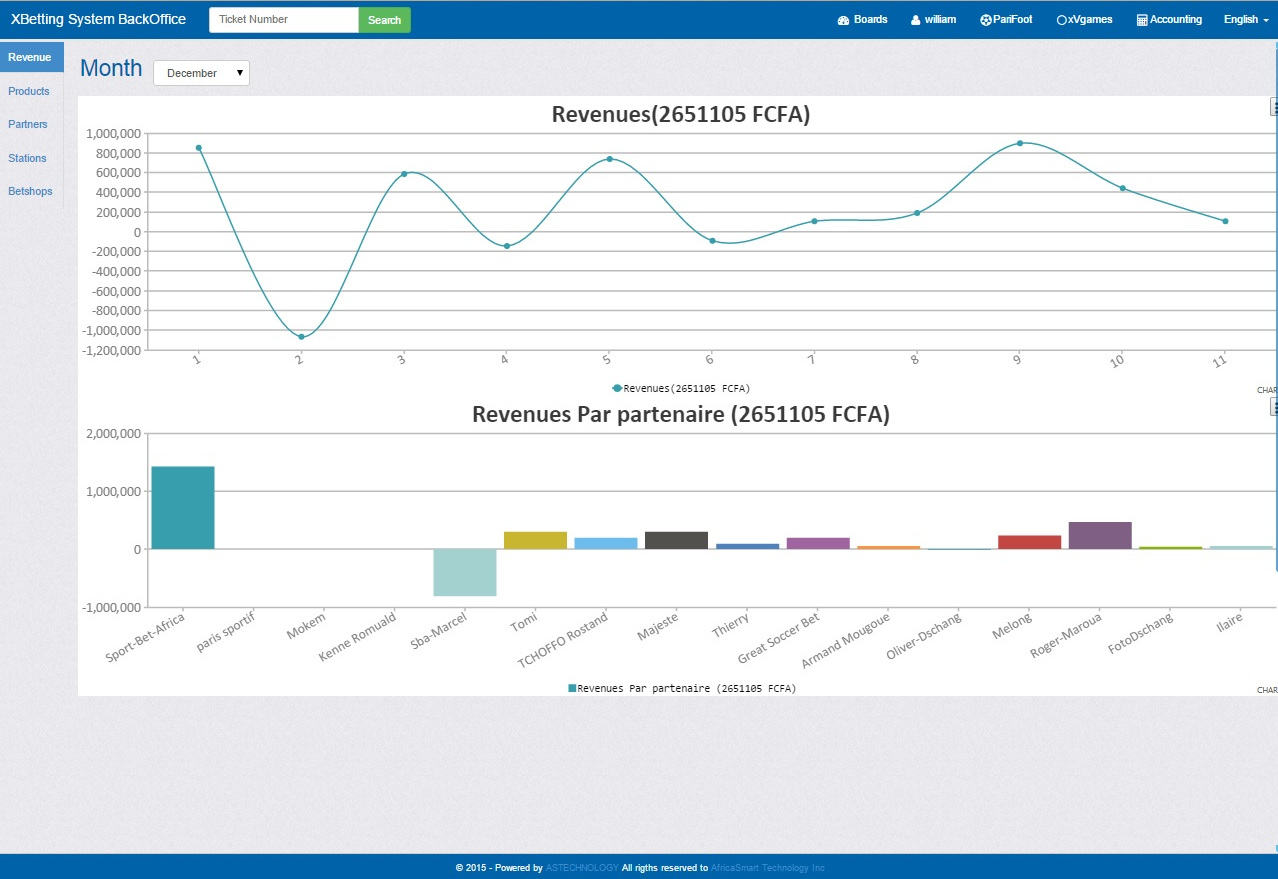Go to Products in the sidebar
Viewport: 1278px width, 879px height.
tap(29, 91)
